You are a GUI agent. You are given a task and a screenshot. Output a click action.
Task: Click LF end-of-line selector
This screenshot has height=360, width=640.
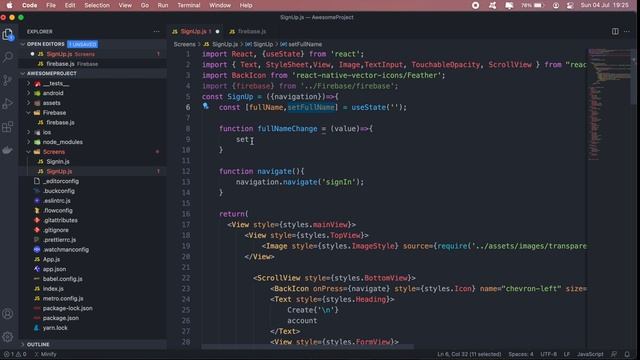pos(567,354)
